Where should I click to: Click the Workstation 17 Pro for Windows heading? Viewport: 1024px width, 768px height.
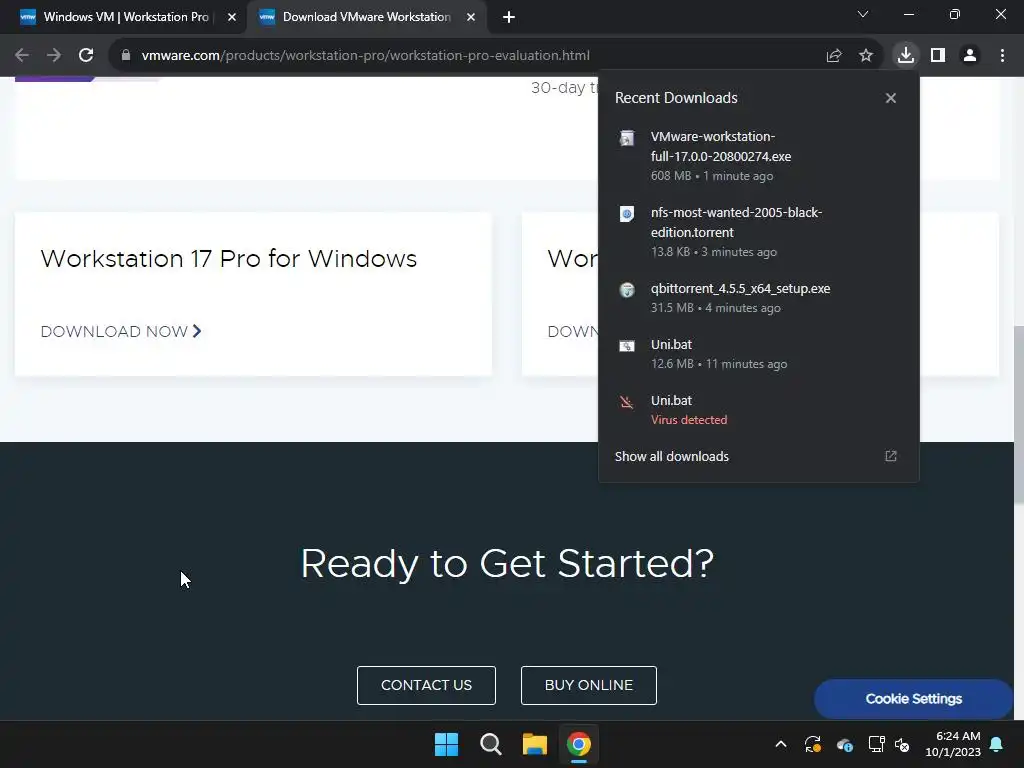pyautogui.click(x=229, y=259)
